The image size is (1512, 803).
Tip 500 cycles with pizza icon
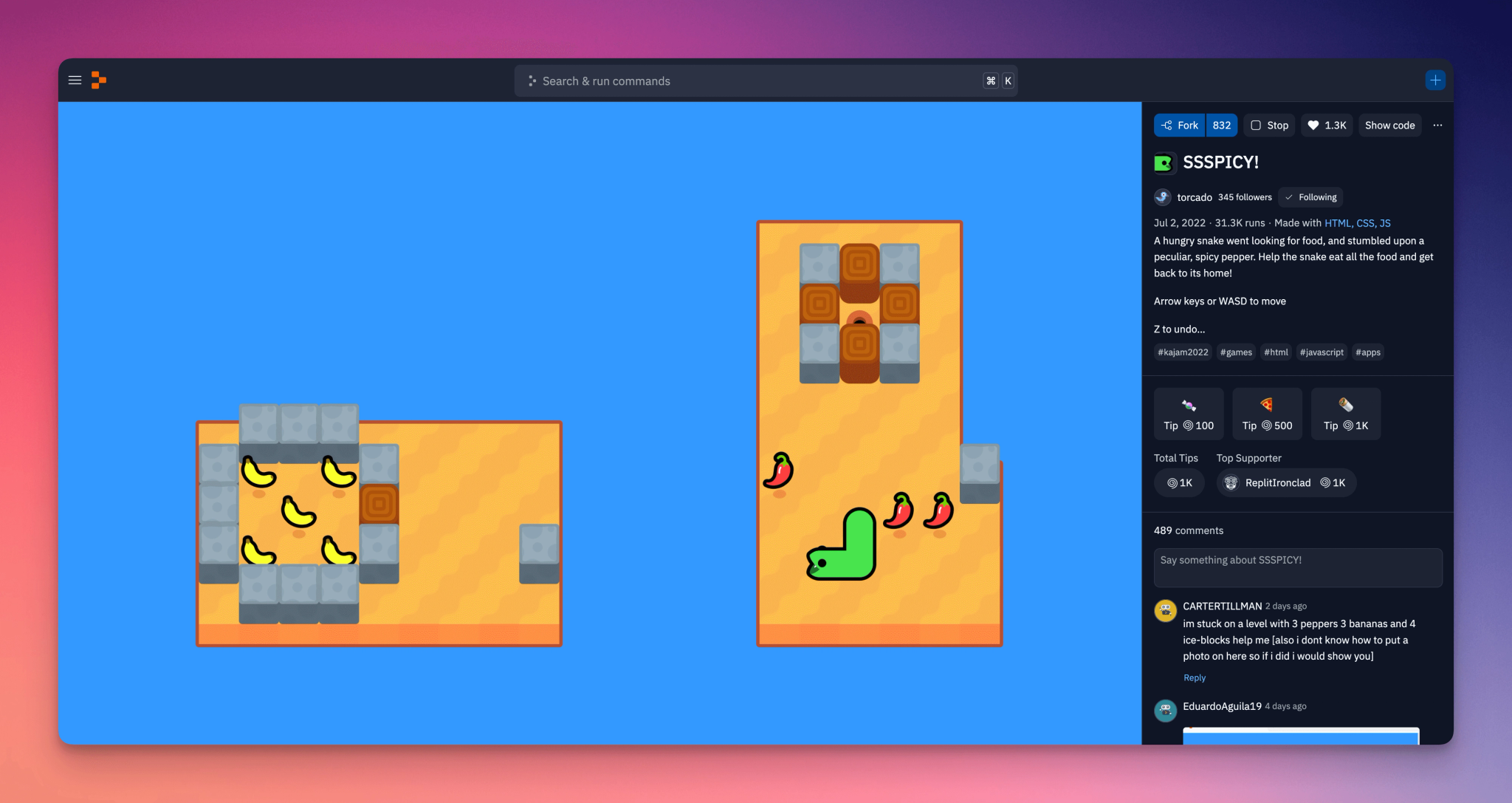coord(1267,414)
